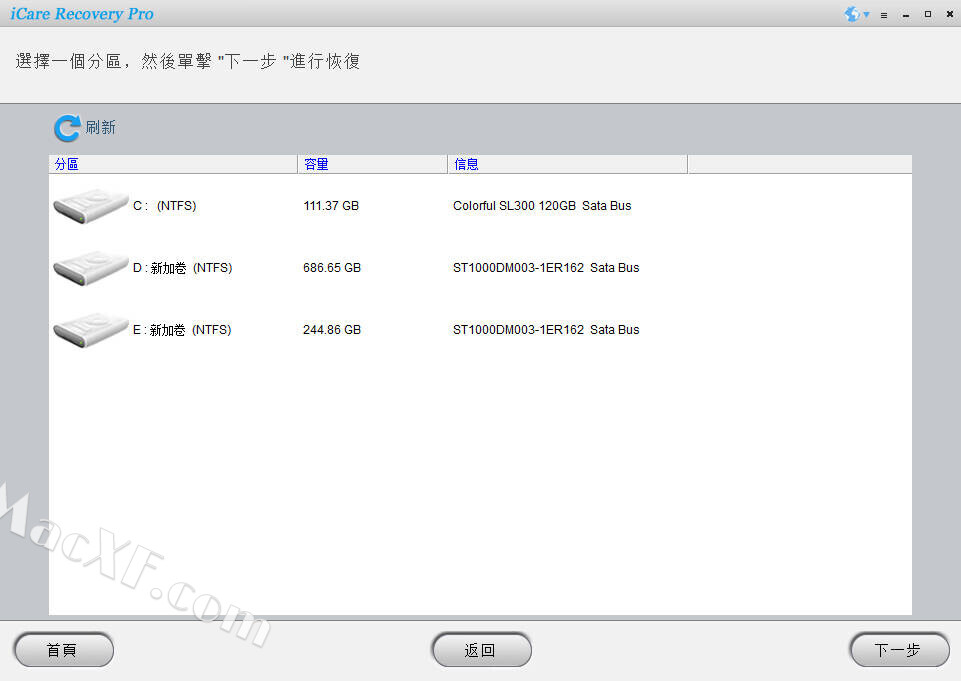The image size is (961, 681).
Task: Select the 111.37 GB partition size
Action: (331, 206)
